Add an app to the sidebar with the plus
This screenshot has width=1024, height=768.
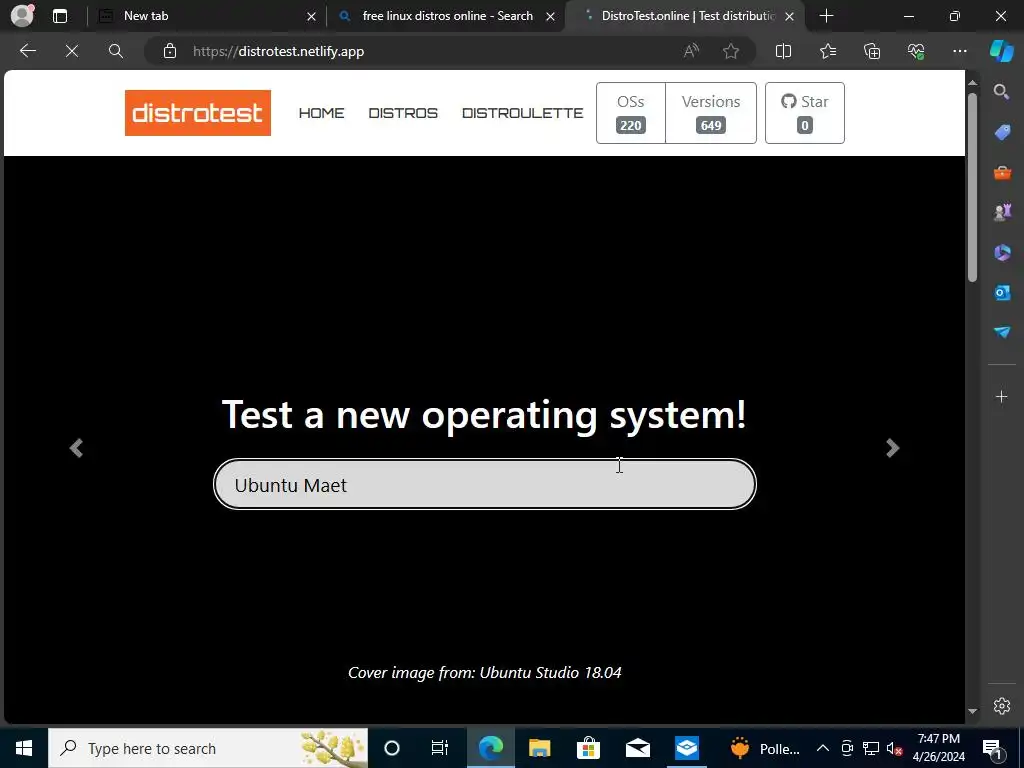click(x=1001, y=396)
